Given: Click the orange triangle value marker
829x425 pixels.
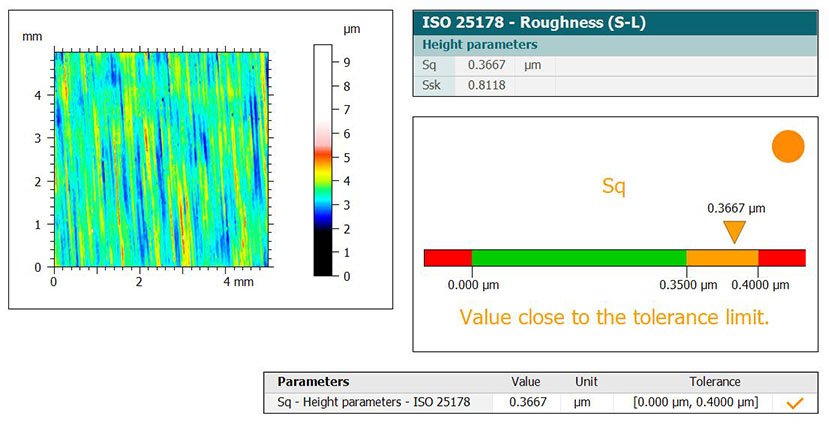Looking at the screenshot, I should pyautogui.click(x=734, y=232).
